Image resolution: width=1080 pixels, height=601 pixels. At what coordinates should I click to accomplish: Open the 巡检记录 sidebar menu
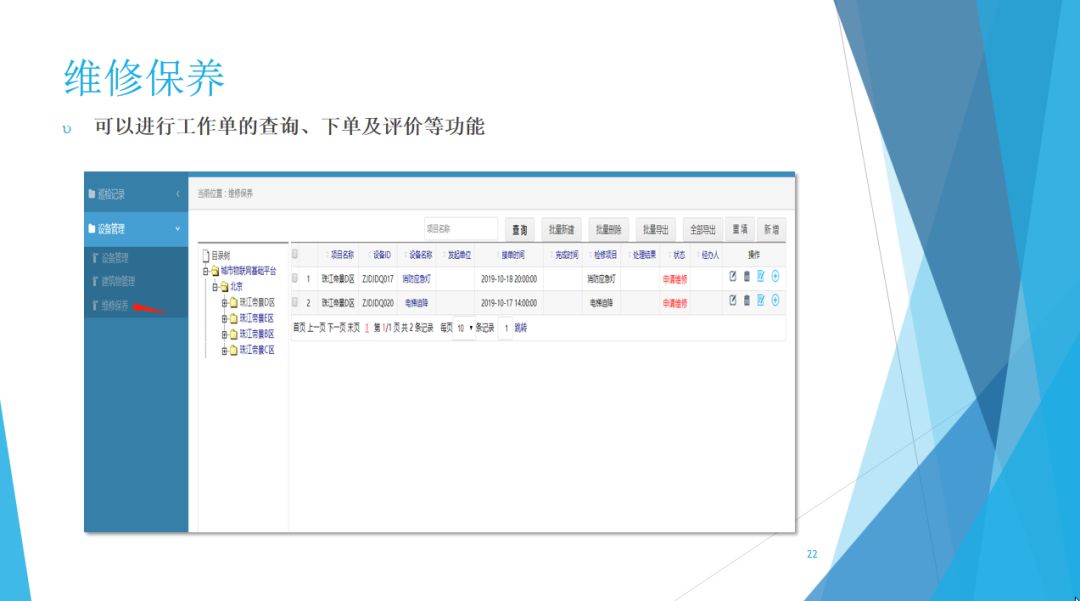click(x=136, y=194)
